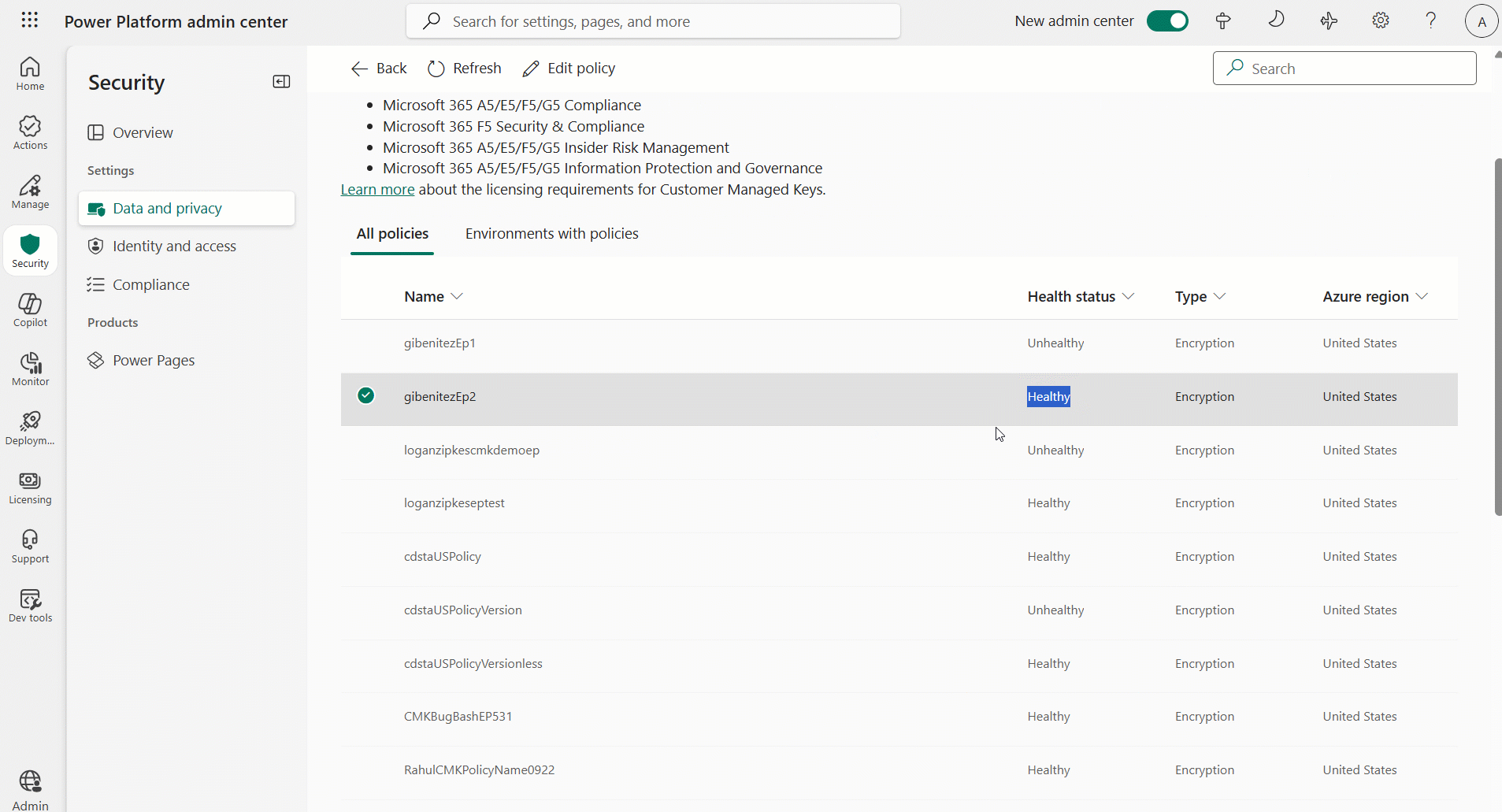
Task: Open the help question mark icon
Action: [1430, 21]
